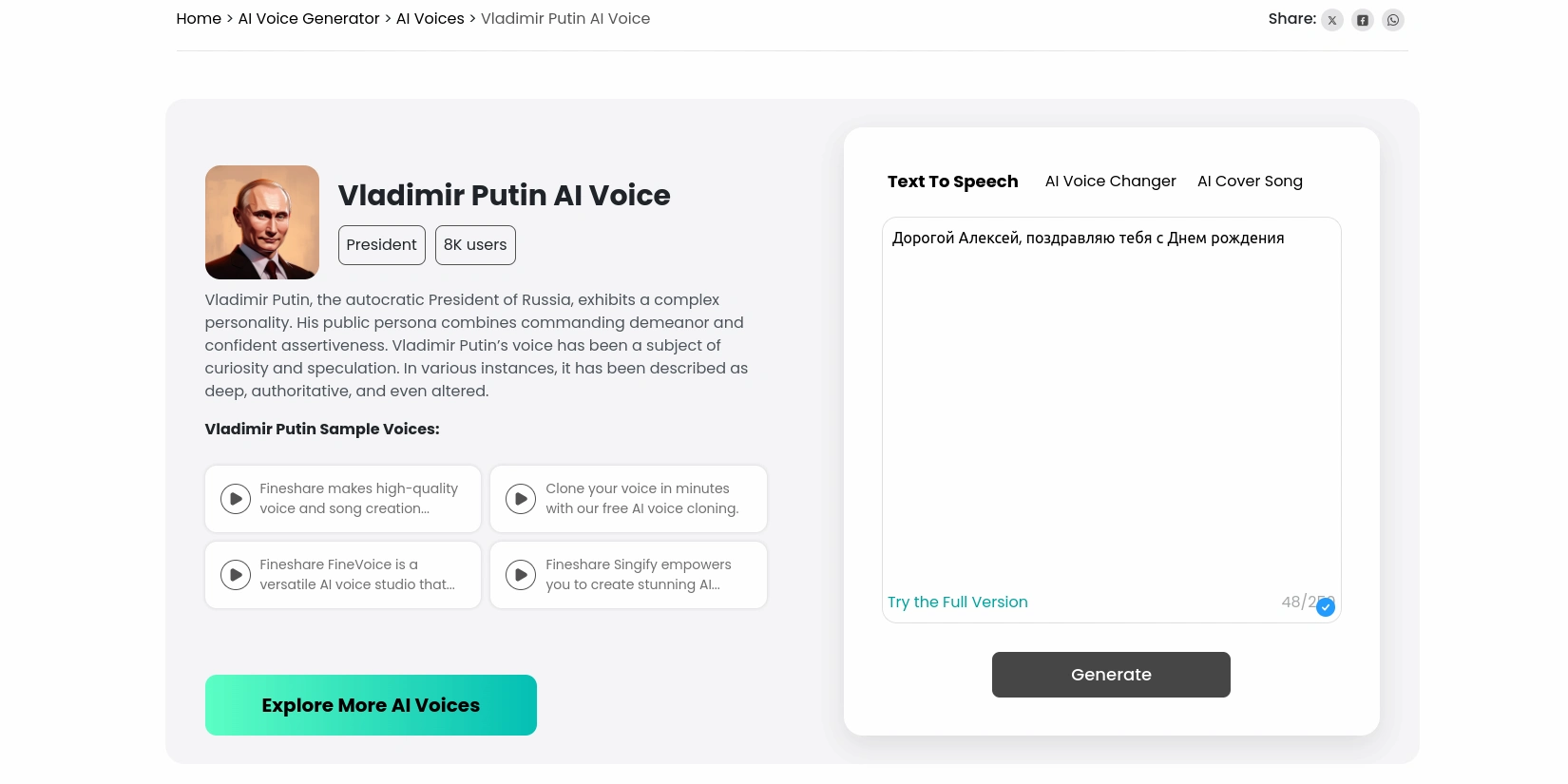Share the page on X
This screenshot has width=1568, height=784.
1331,20
